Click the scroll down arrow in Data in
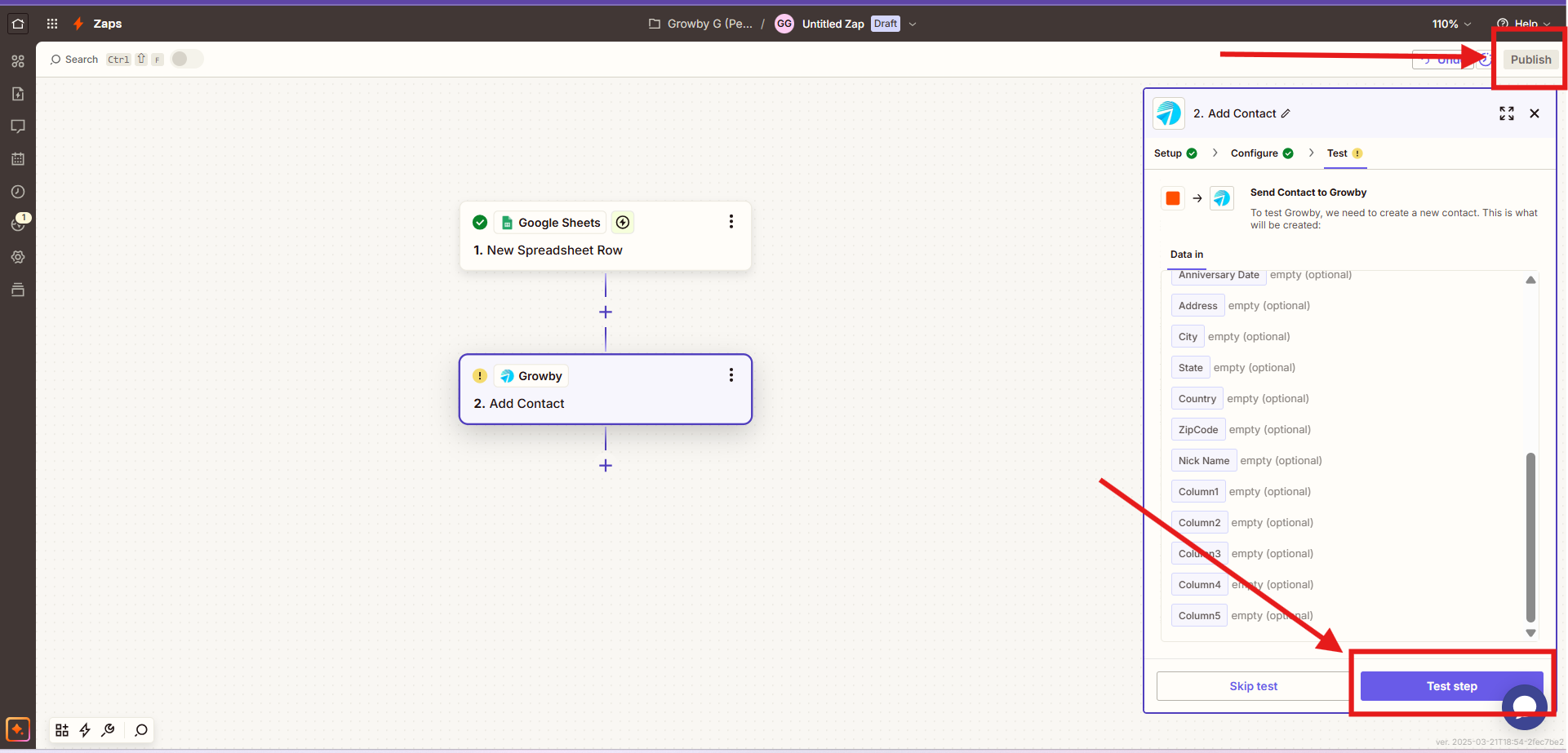 1530,633
